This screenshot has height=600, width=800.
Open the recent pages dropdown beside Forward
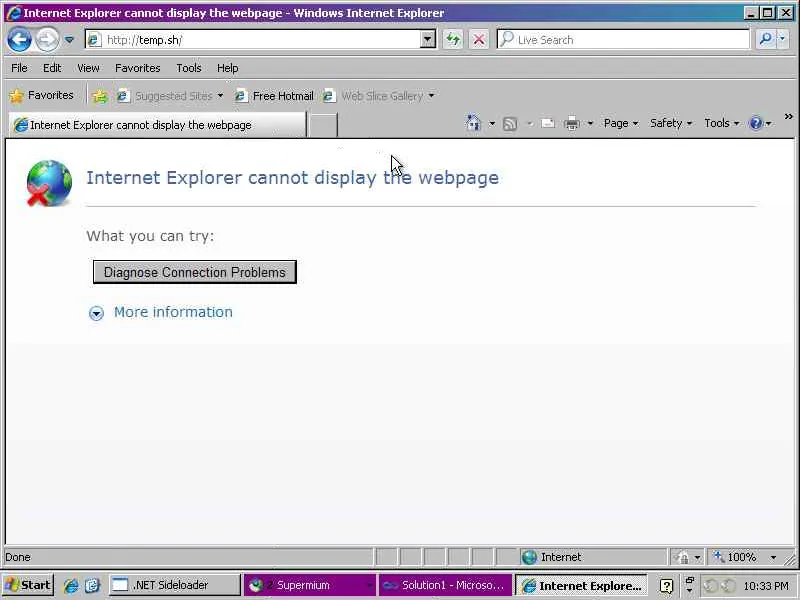tap(69, 39)
